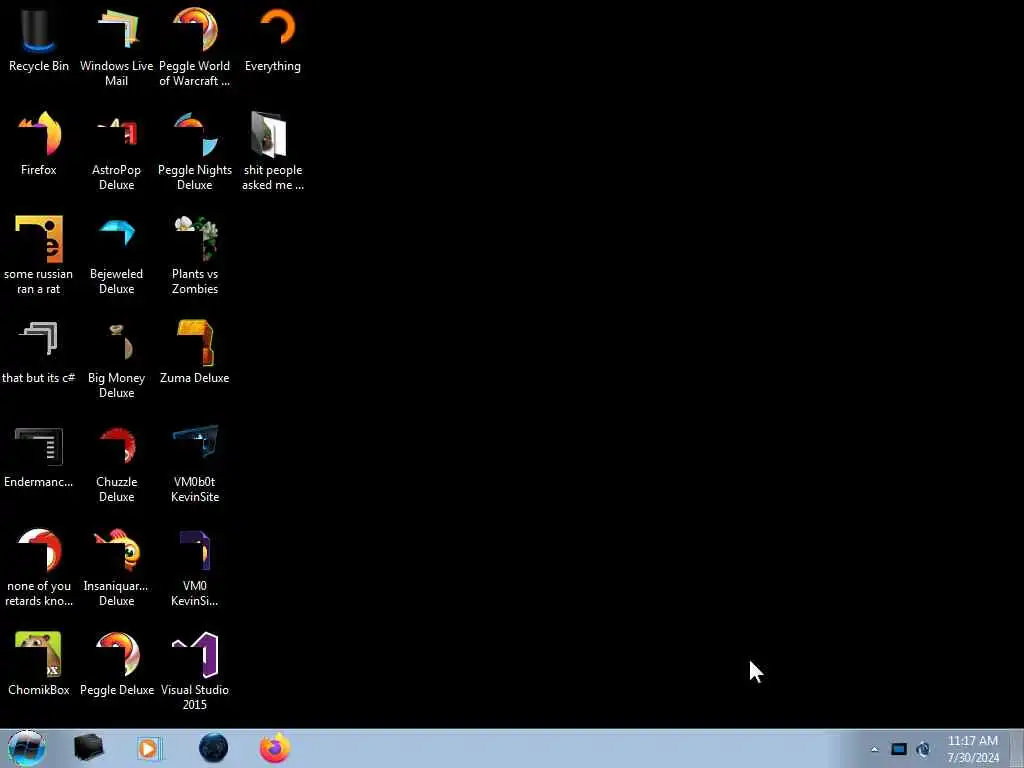1024x768 pixels.
Task: Select Insaniquarium Deluxe desktop icon
Action: pyautogui.click(x=116, y=567)
